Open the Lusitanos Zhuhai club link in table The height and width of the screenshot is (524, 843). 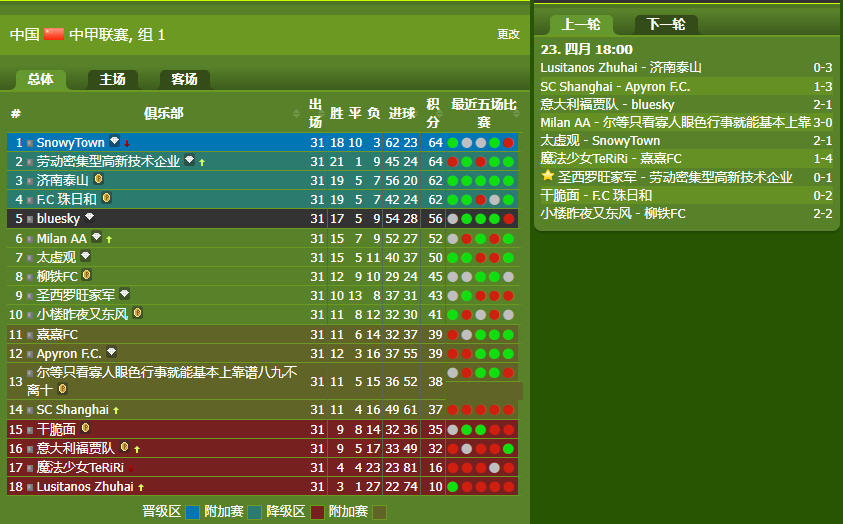point(84,486)
